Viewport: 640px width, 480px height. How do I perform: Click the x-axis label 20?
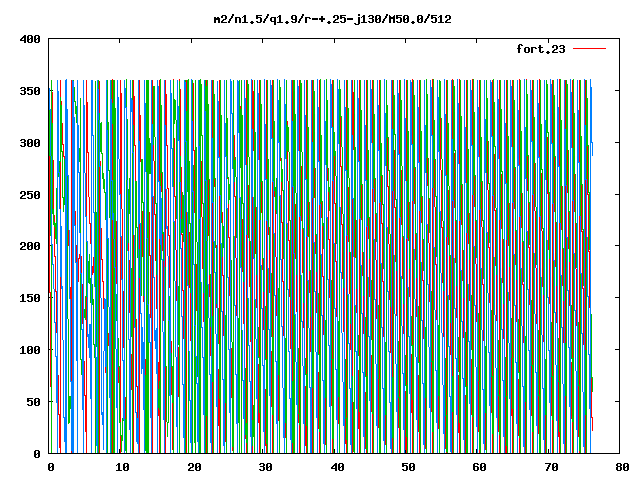point(194,467)
